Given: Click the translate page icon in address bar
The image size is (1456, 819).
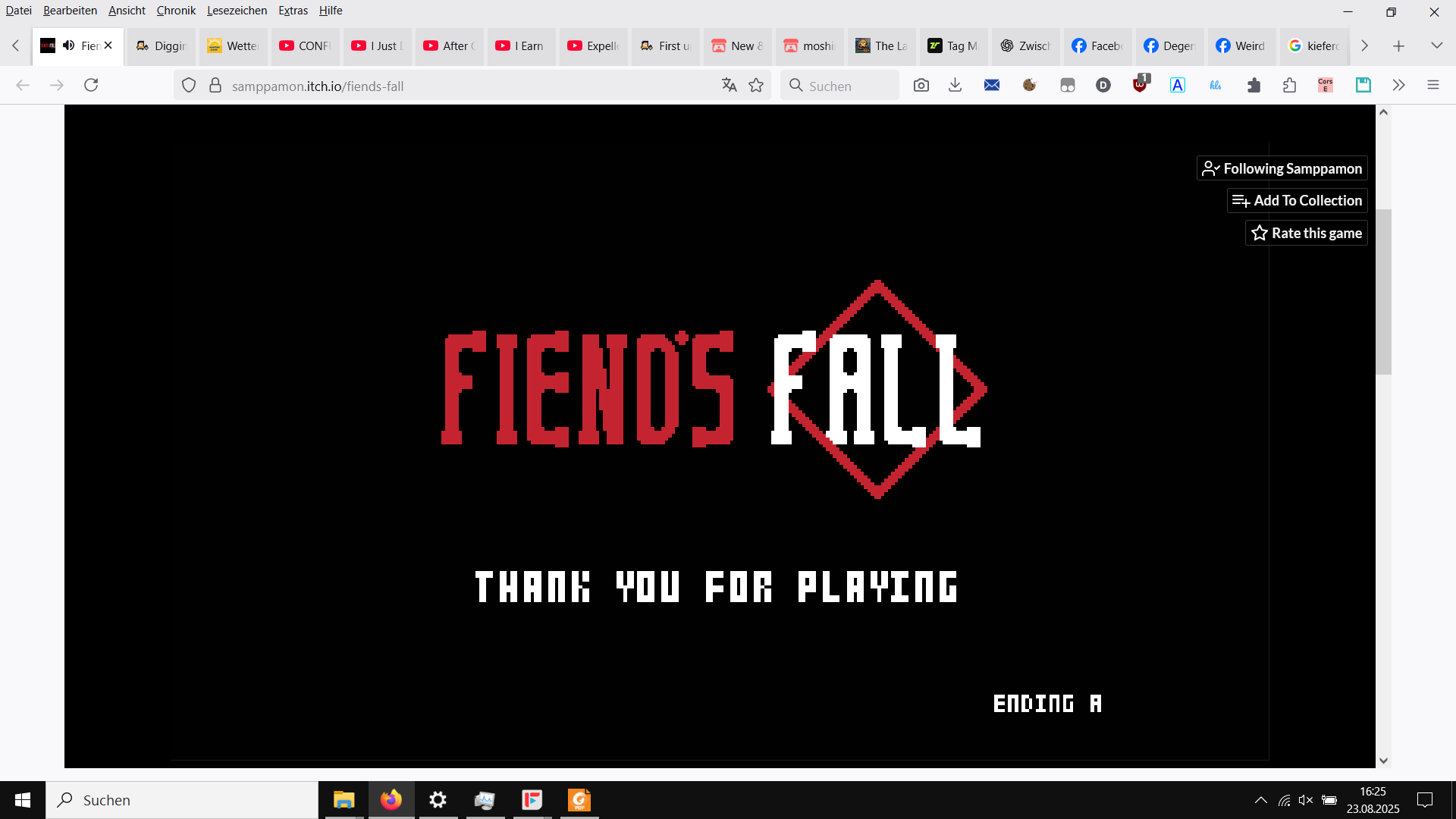Looking at the screenshot, I should coord(729,86).
